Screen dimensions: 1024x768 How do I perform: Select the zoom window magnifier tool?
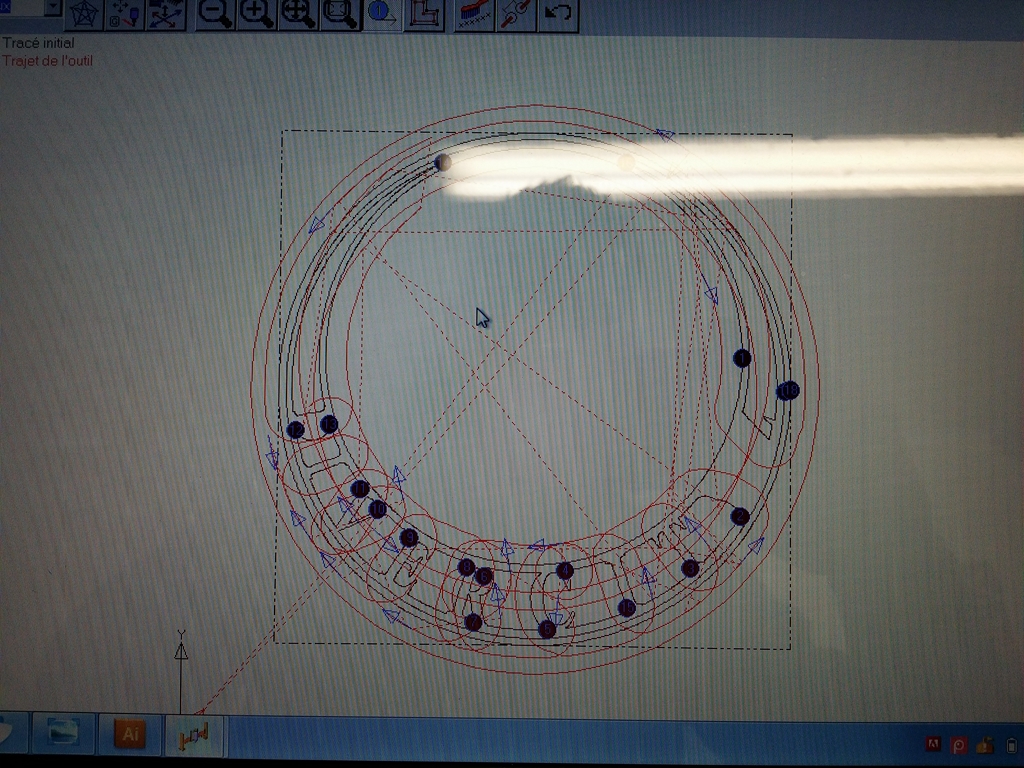(x=340, y=14)
